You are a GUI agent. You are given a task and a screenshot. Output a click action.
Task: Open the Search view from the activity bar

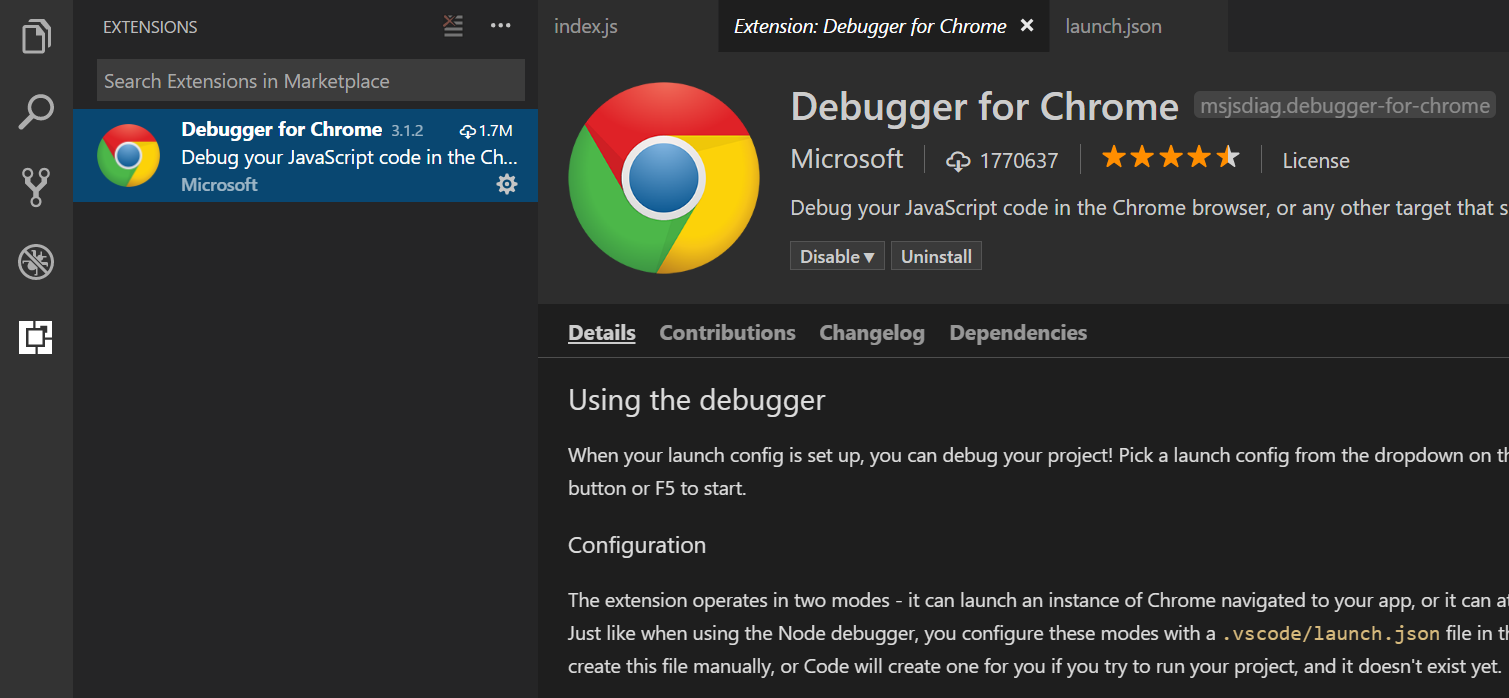[36, 111]
